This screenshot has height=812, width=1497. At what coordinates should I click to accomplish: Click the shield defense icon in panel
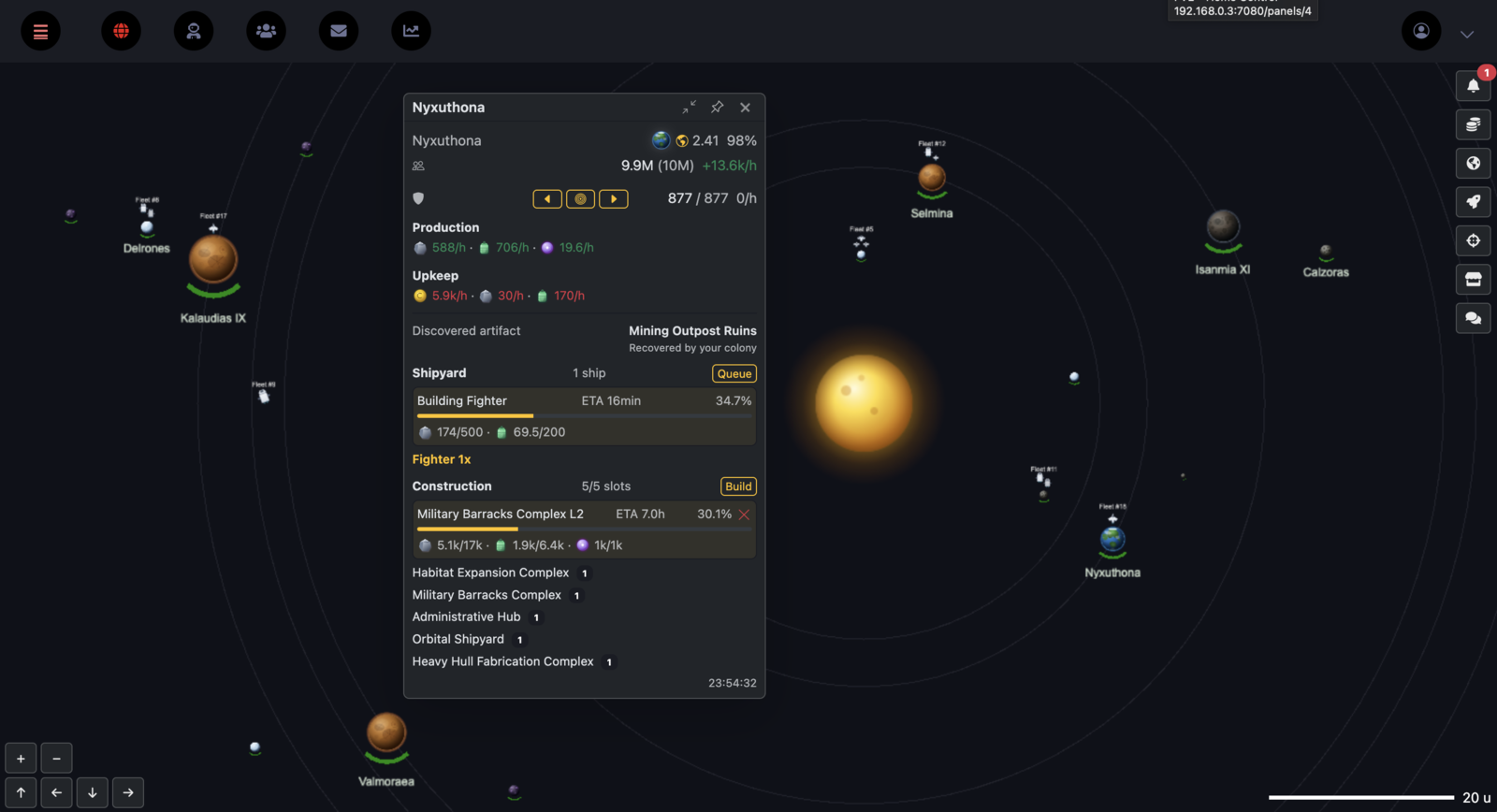(x=418, y=198)
